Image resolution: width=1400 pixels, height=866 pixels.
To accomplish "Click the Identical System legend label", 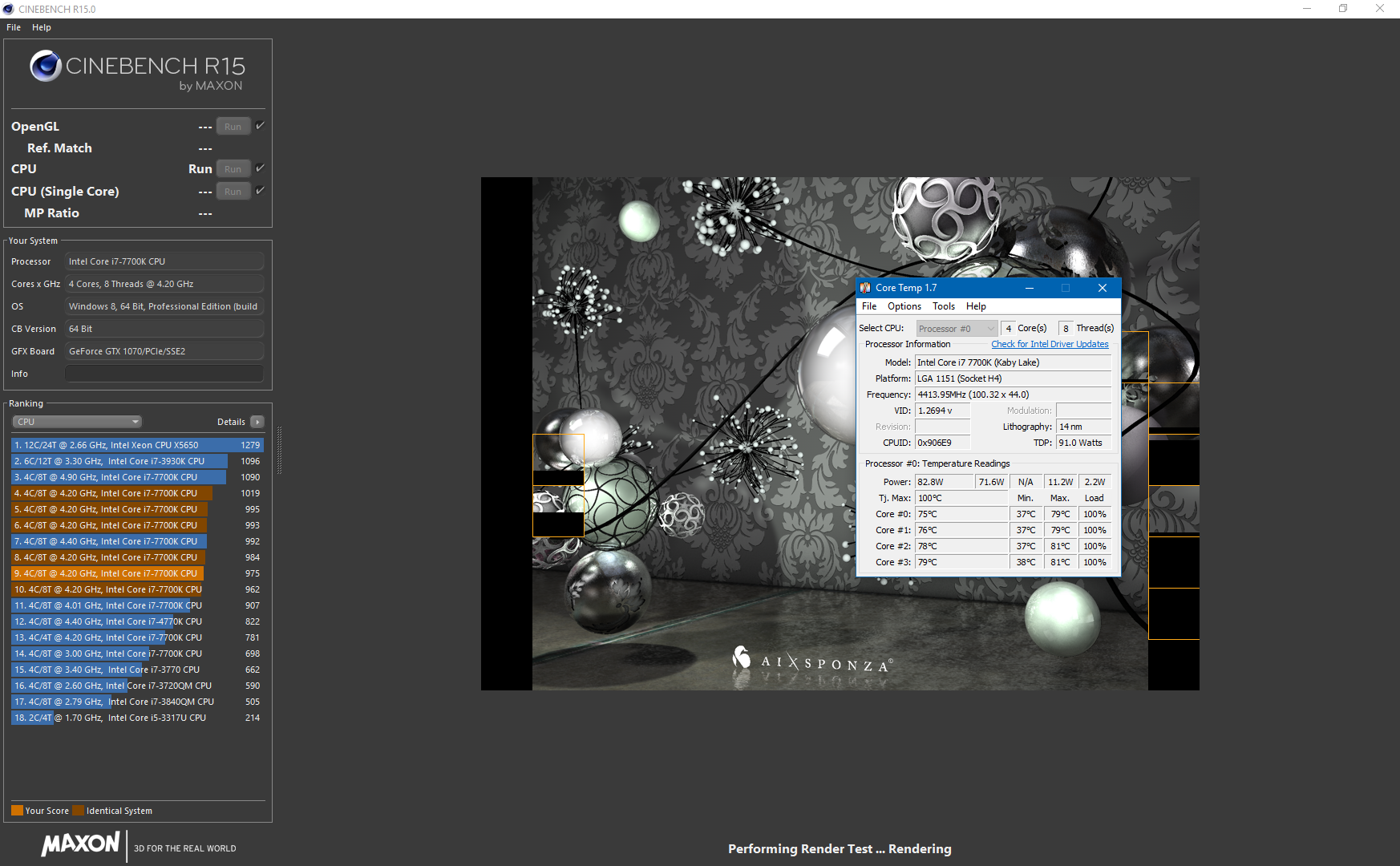I will [119, 811].
